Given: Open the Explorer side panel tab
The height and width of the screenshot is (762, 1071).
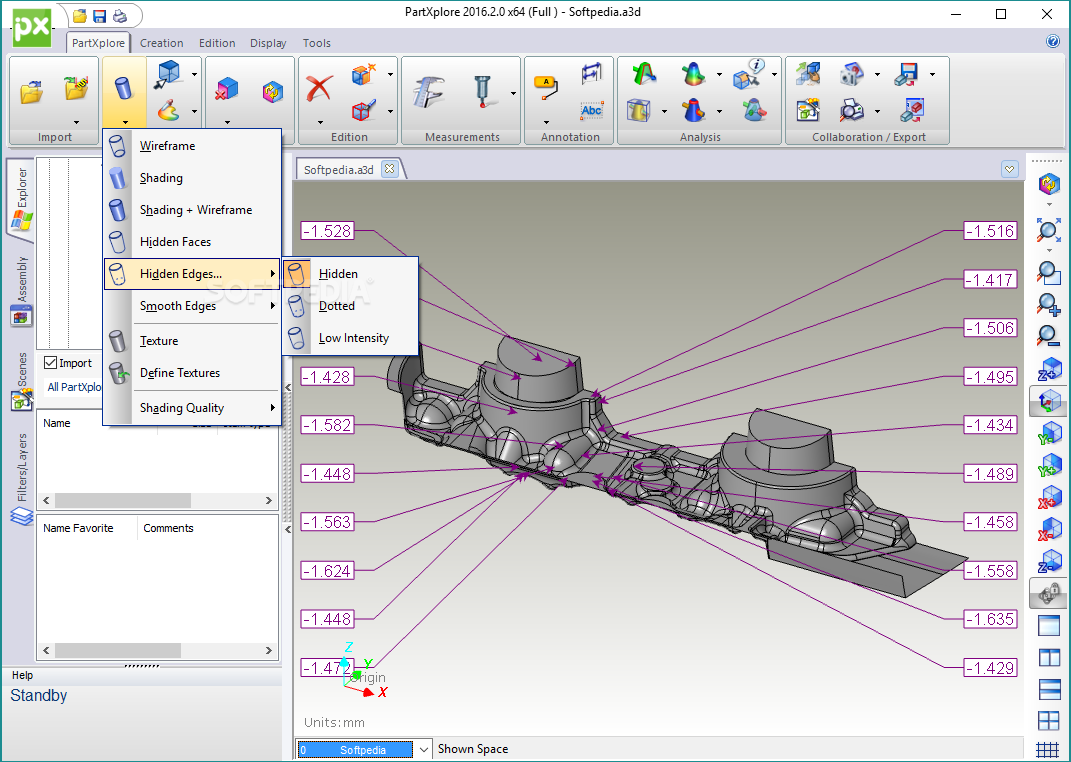Looking at the screenshot, I should 20,198.
